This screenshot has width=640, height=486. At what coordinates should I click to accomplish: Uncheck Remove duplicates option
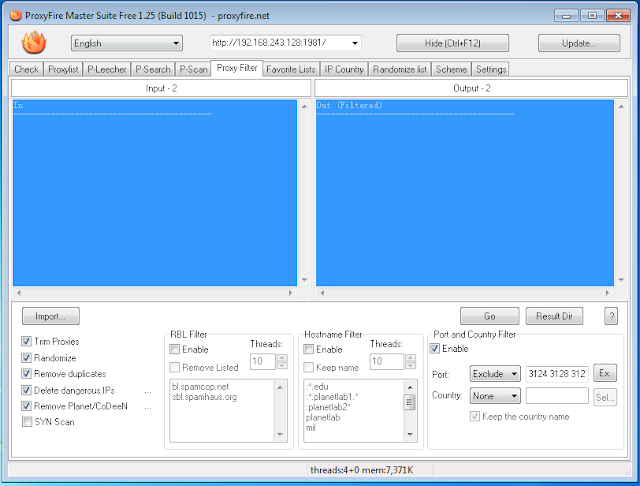27,373
